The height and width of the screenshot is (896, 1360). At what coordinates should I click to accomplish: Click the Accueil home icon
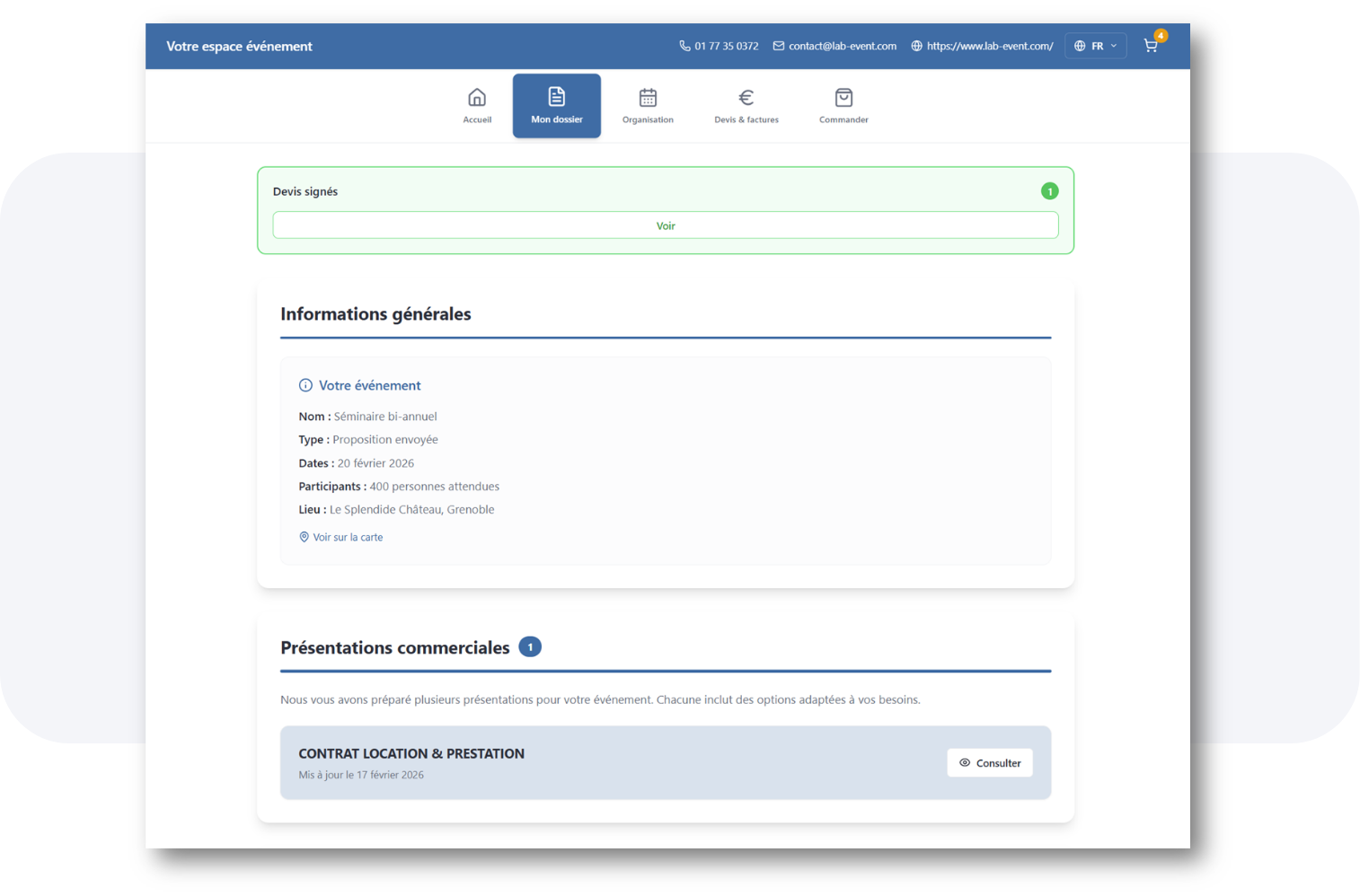(x=477, y=97)
